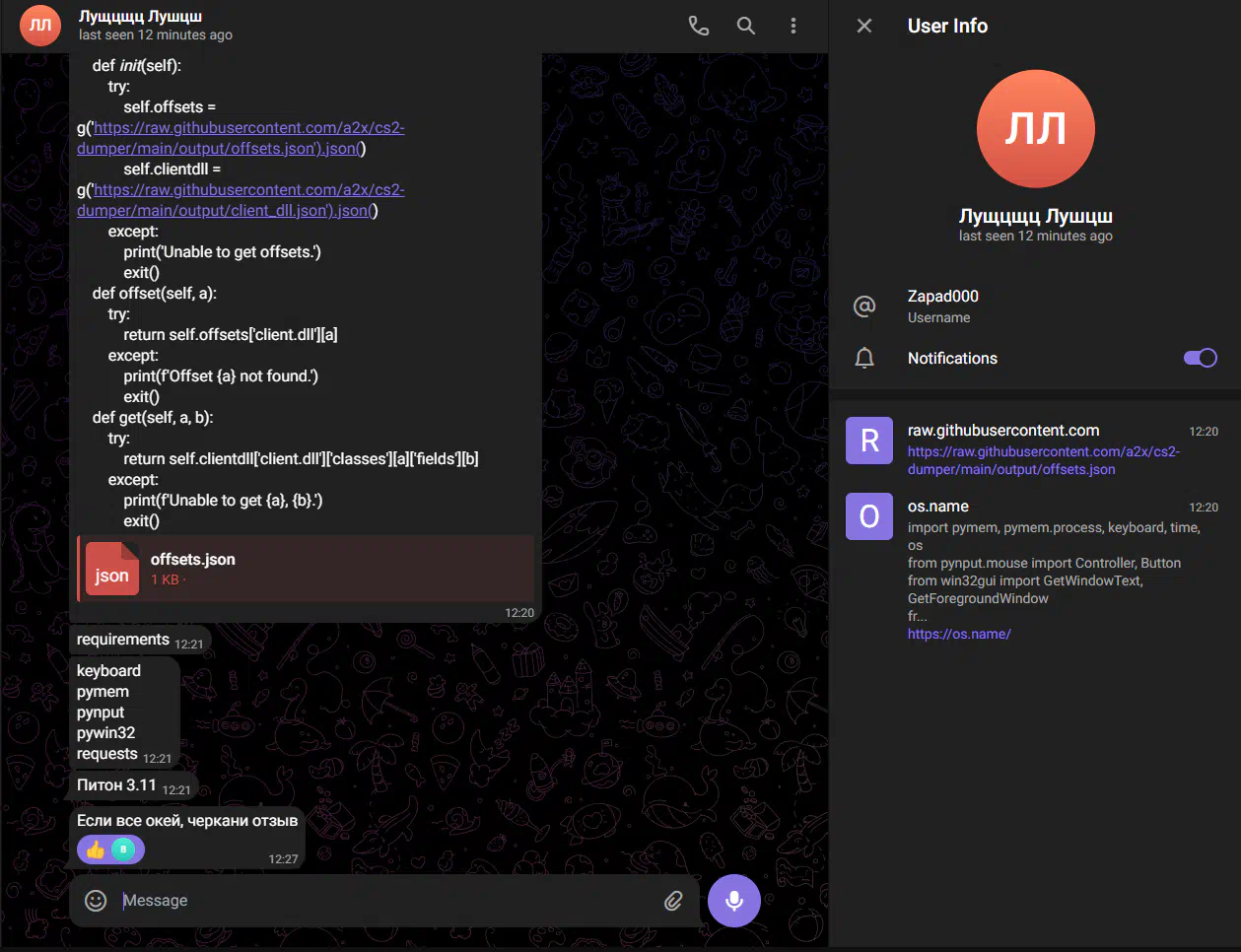Record a voice message with microphone button
The height and width of the screenshot is (952, 1241).
pos(733,900)
